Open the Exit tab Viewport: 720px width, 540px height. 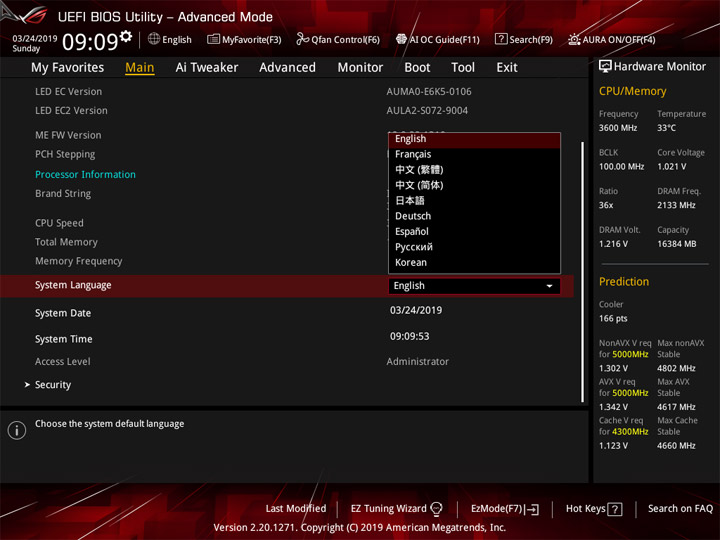(507, 68)
